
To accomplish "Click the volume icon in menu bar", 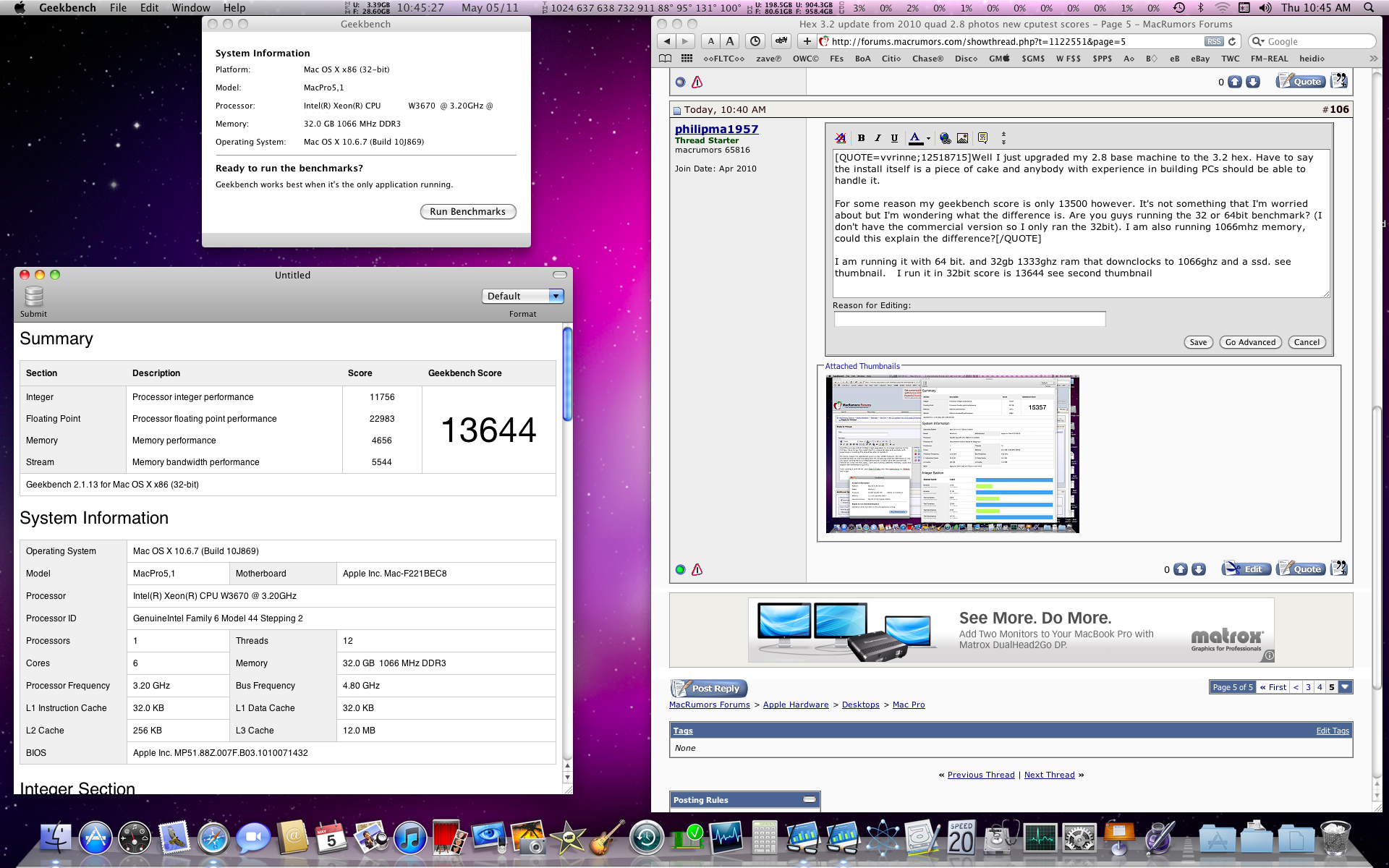I will click(1265, 7).
